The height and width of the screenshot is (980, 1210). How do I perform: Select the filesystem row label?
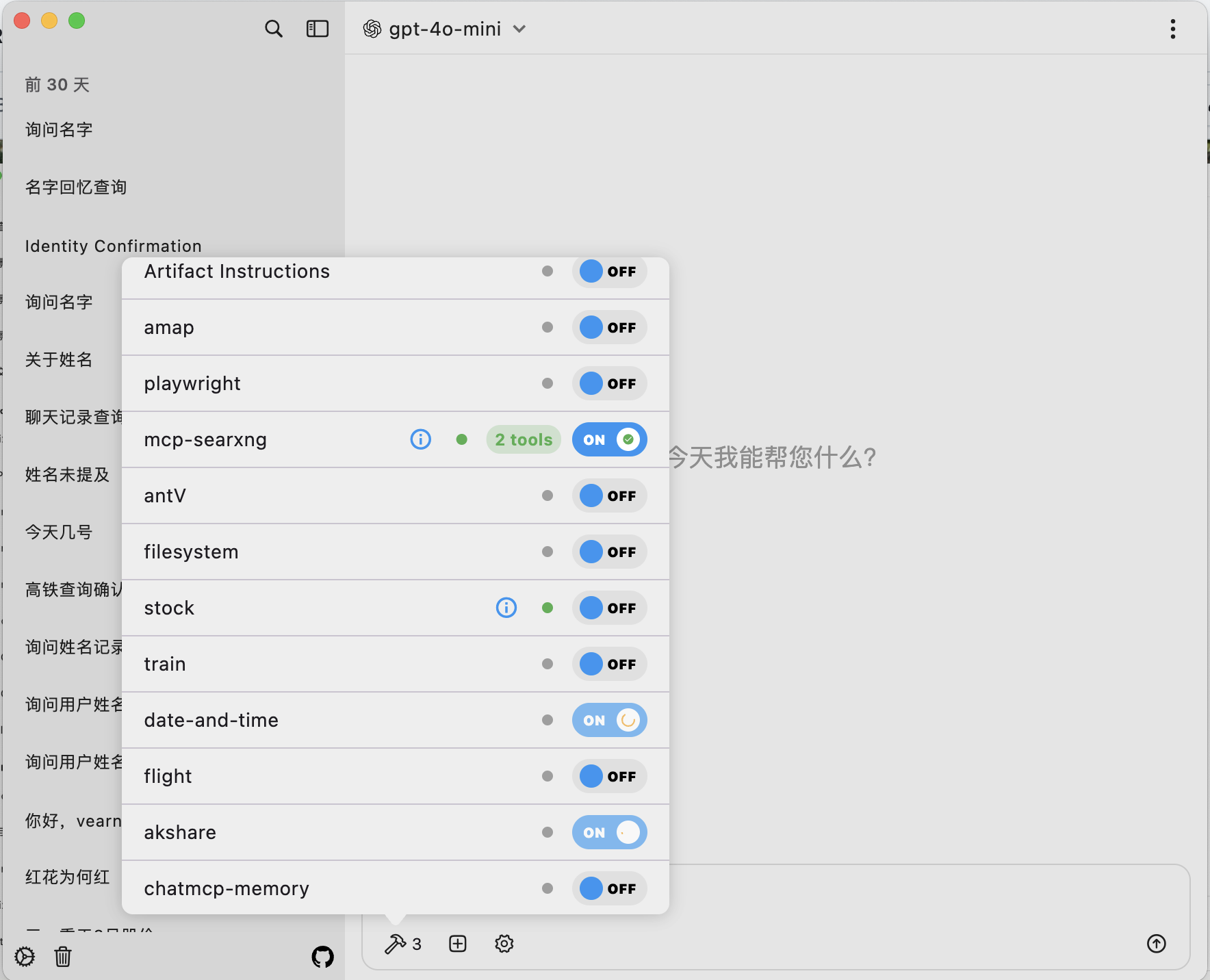[x=191, y=552]
